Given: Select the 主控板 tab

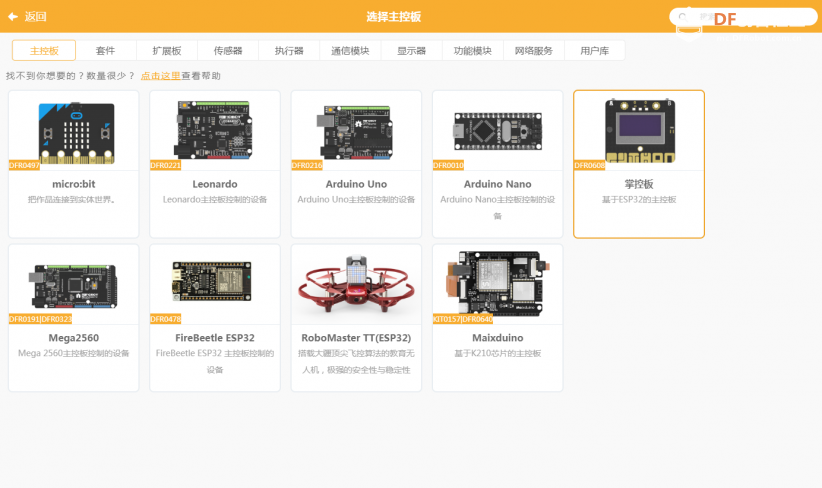Looking at the screenshot, I should [44, 50].
